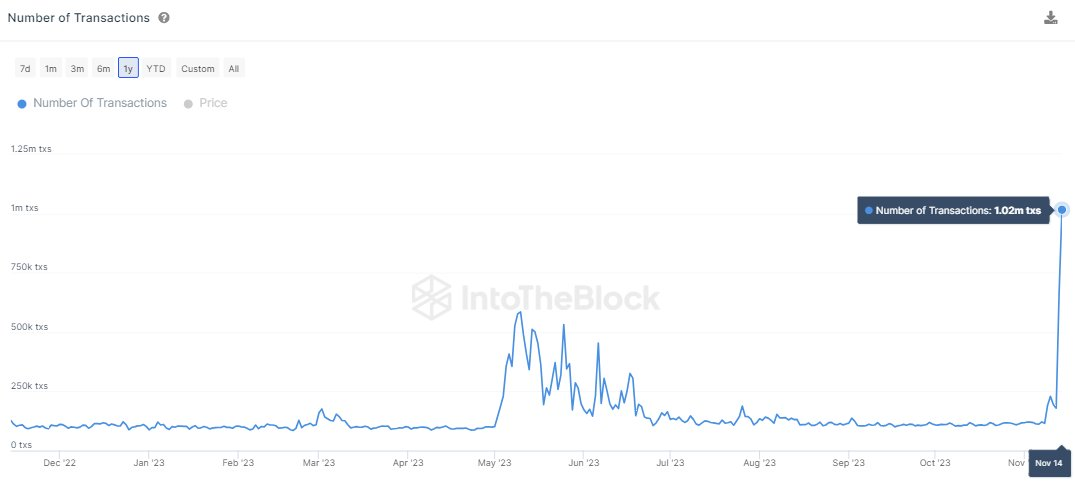Click the highlighted Nov 14 data point
Viewport: 1075px width, 487px height.
pos(1062,210)
